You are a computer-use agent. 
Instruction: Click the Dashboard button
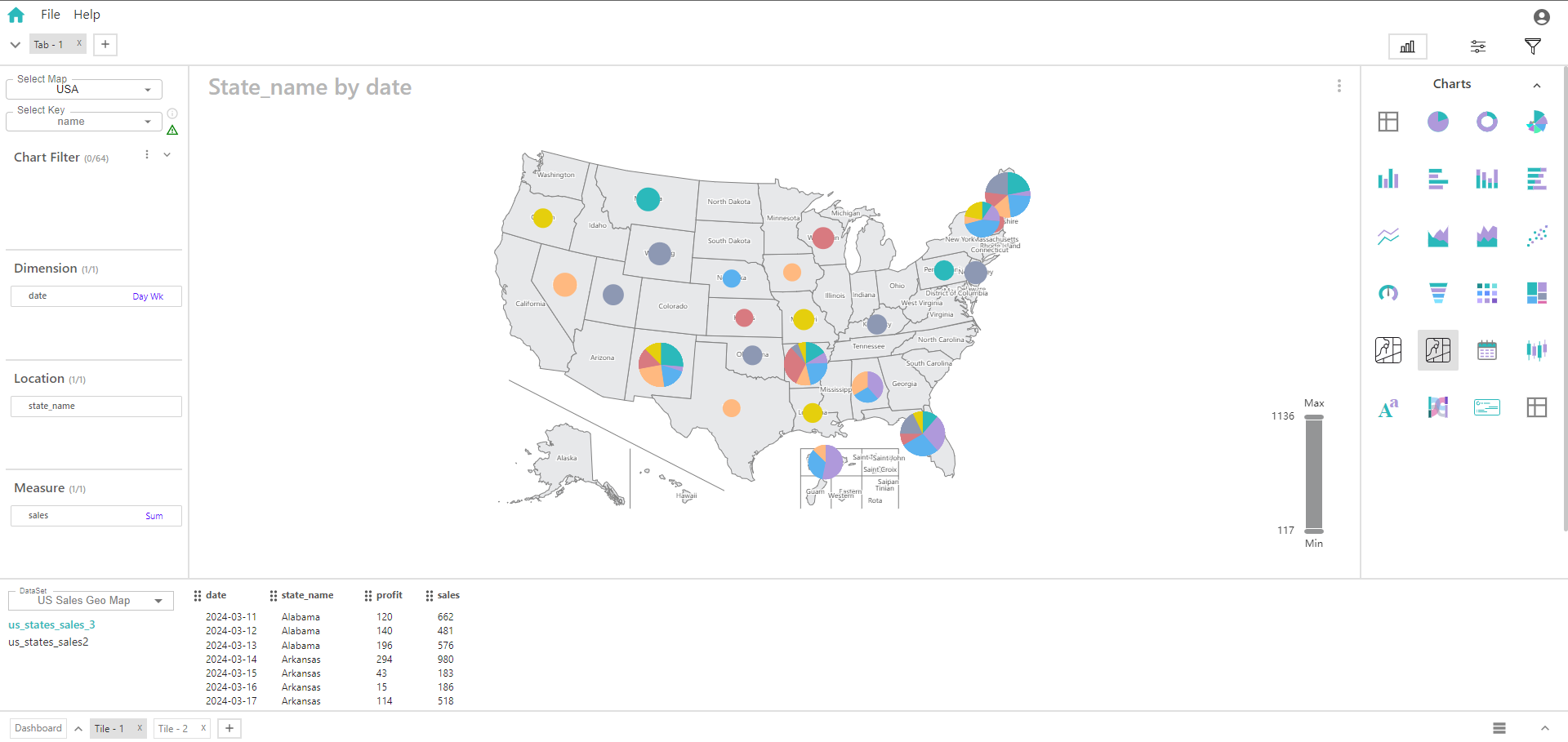(38, 728)
